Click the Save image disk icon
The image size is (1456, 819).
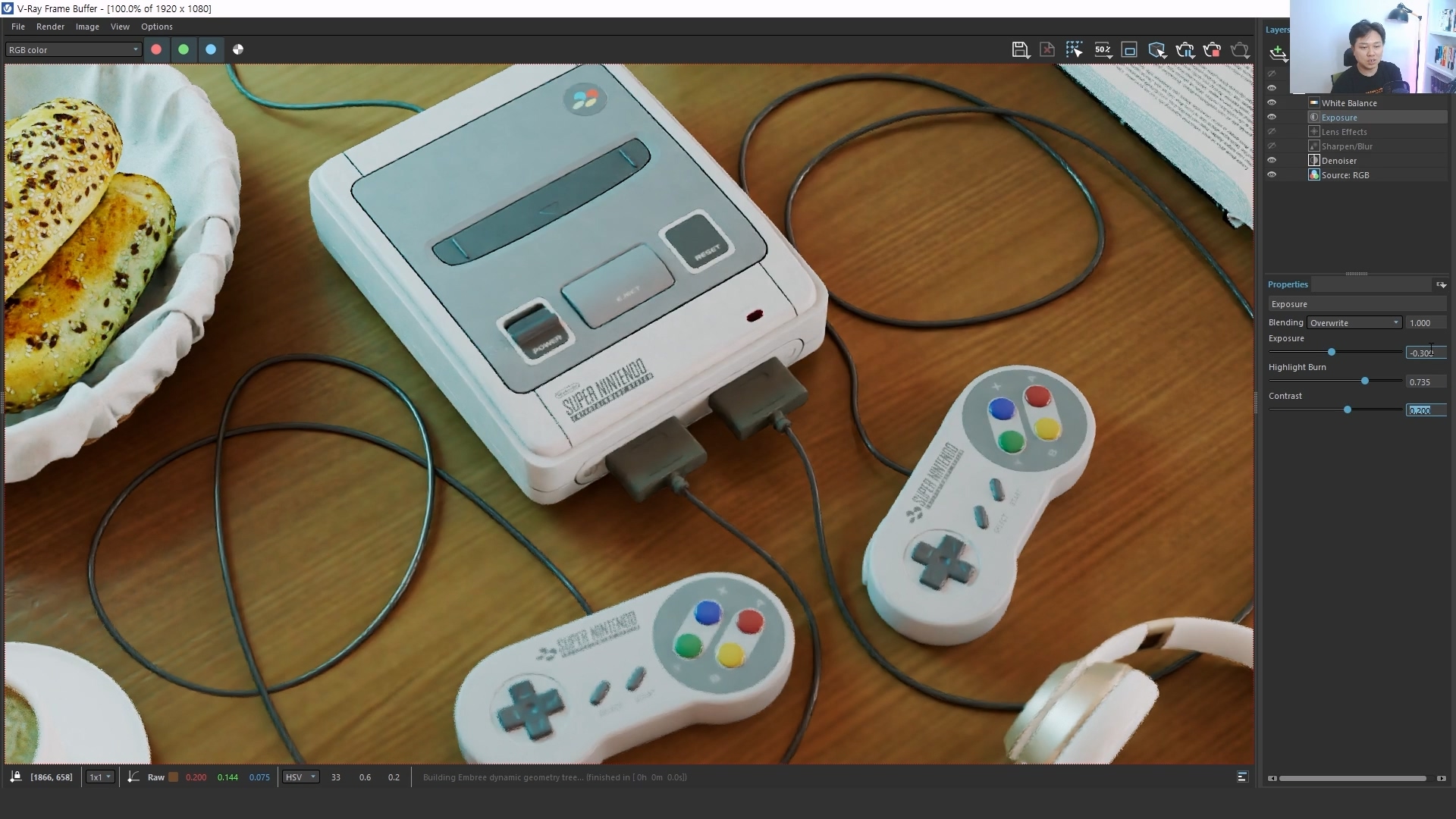click(1020, 50)
